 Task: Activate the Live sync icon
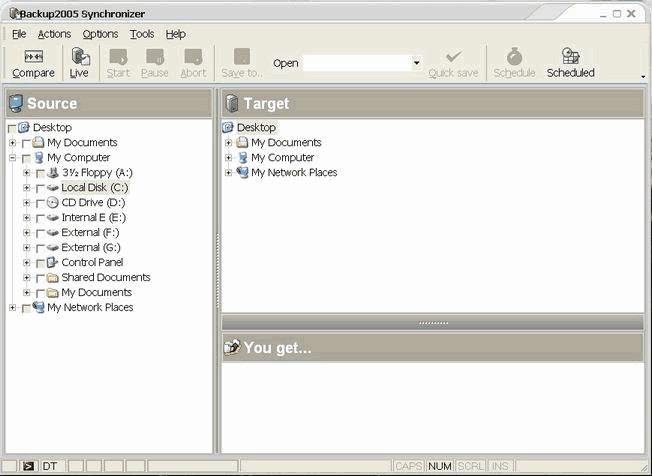tap(80, 56)
